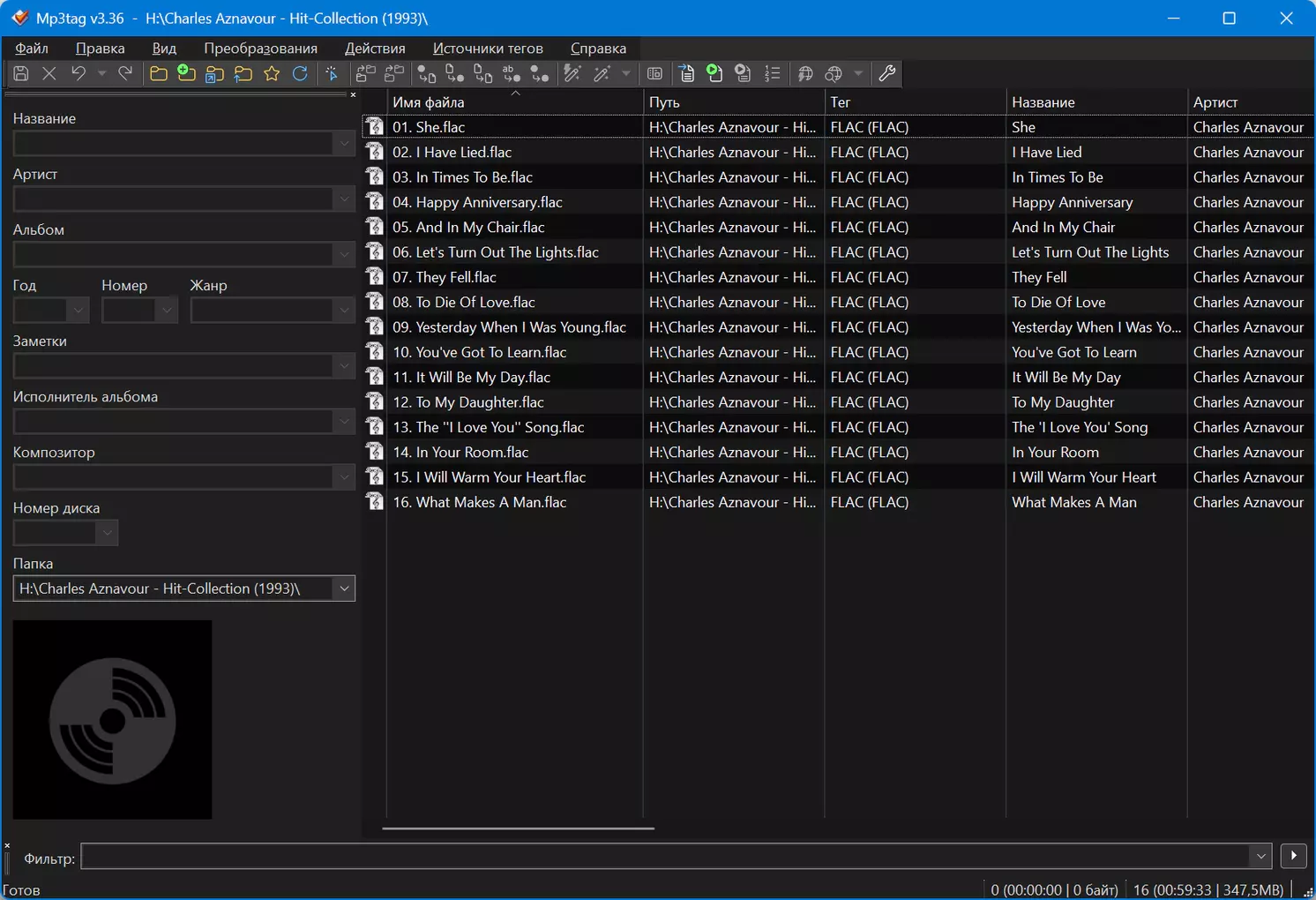Click the folder icon with blue up arrow

pos(243,74)
